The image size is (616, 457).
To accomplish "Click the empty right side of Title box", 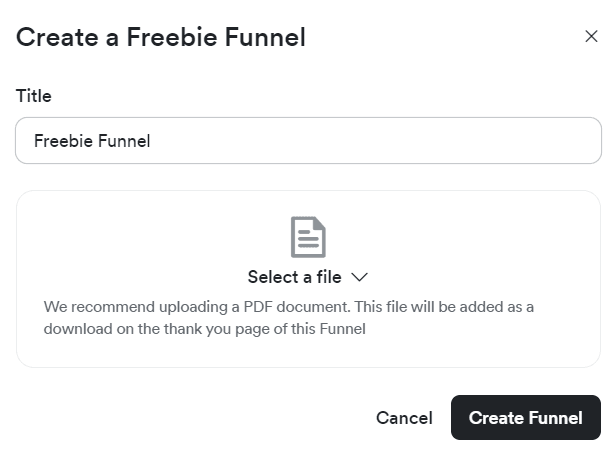I will (450, 141).
